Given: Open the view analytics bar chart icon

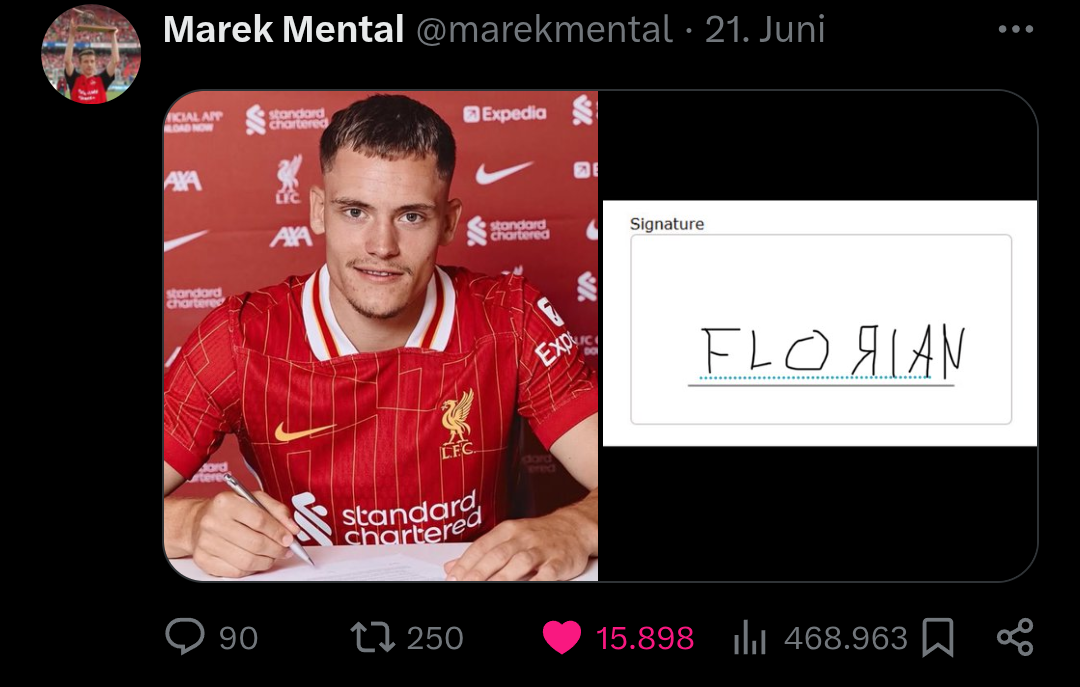Looking at the screenshot, I should tap(749, 637).
